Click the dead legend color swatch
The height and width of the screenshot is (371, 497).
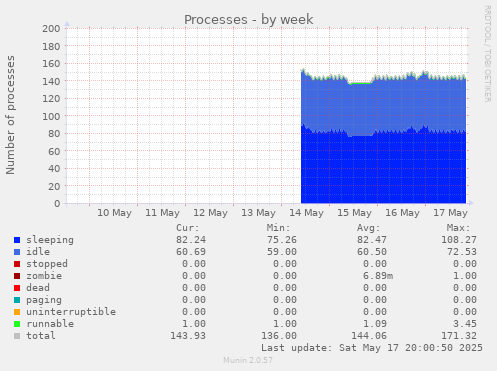coord(17,288)
